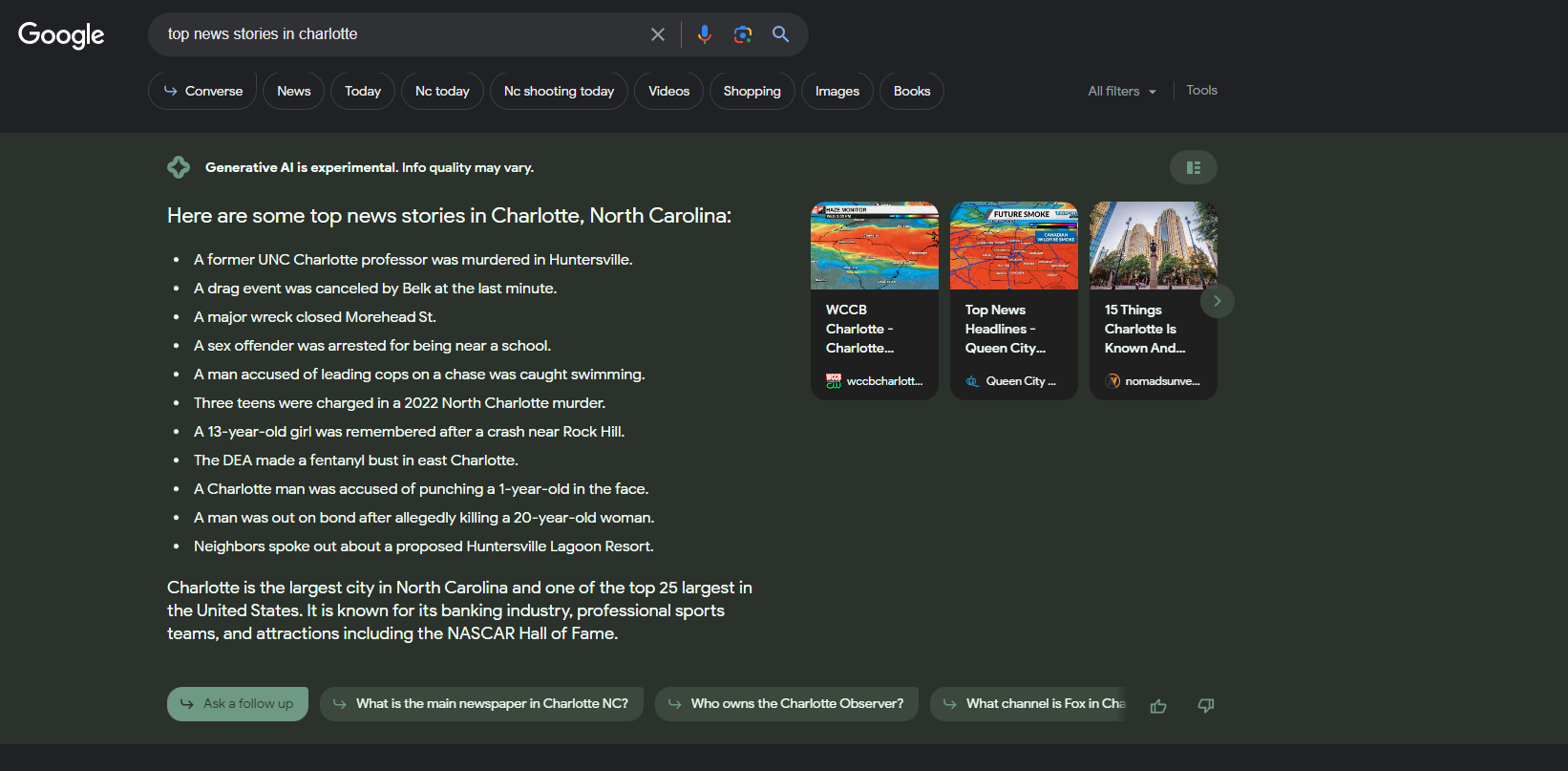The width and height of the screenshot is (1568, 771).
Task: Switch to Videos results
Action: tap(668, 91)
